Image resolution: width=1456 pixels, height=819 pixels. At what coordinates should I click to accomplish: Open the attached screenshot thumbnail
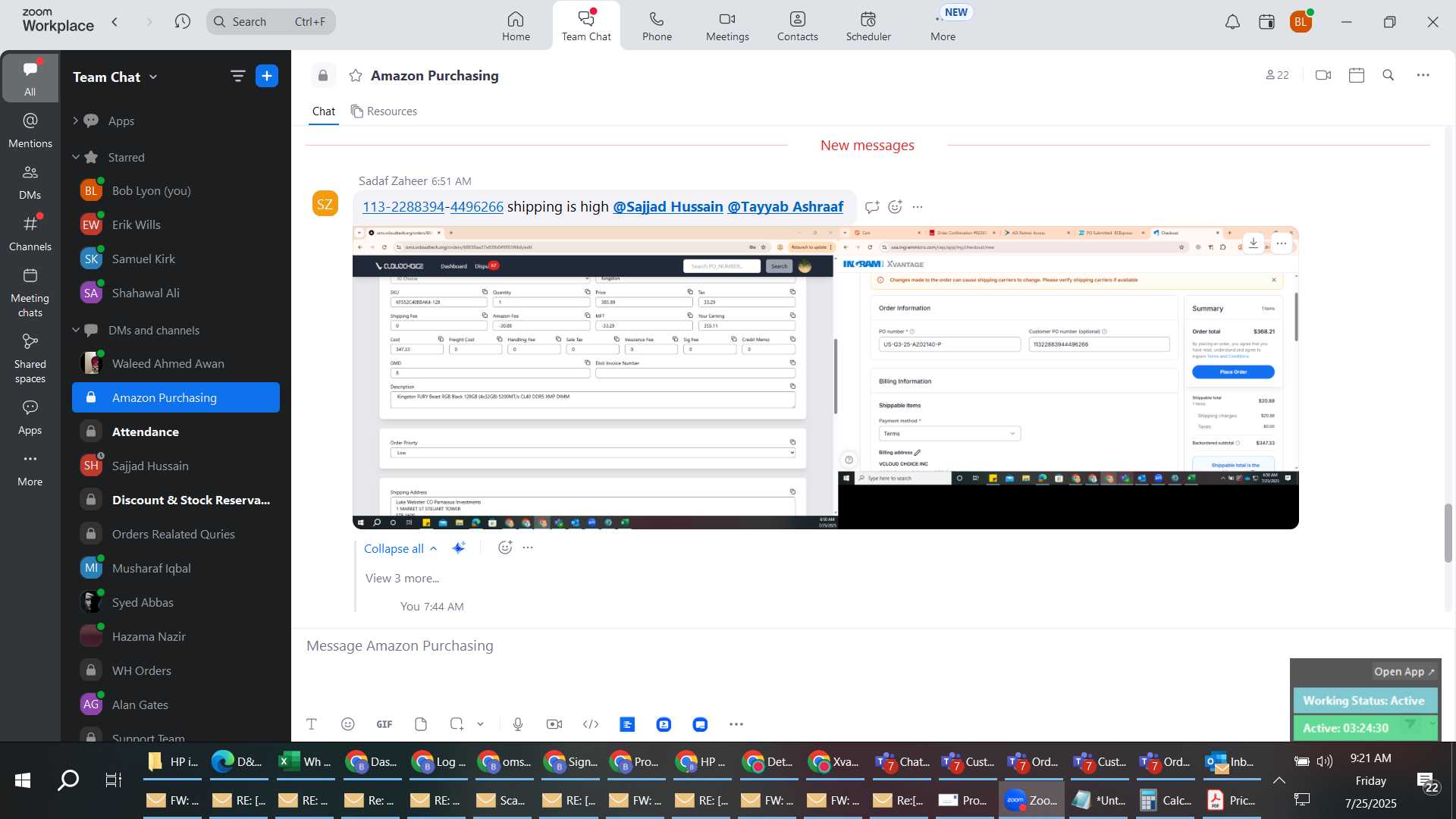pyautogui.click(x=825, y=378)
